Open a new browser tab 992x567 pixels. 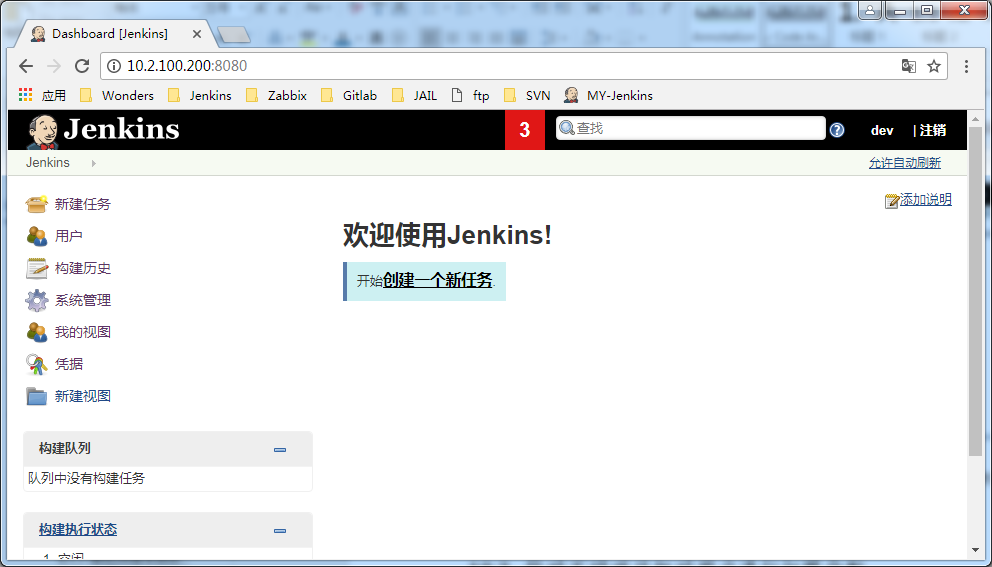[x=233, y=35]
